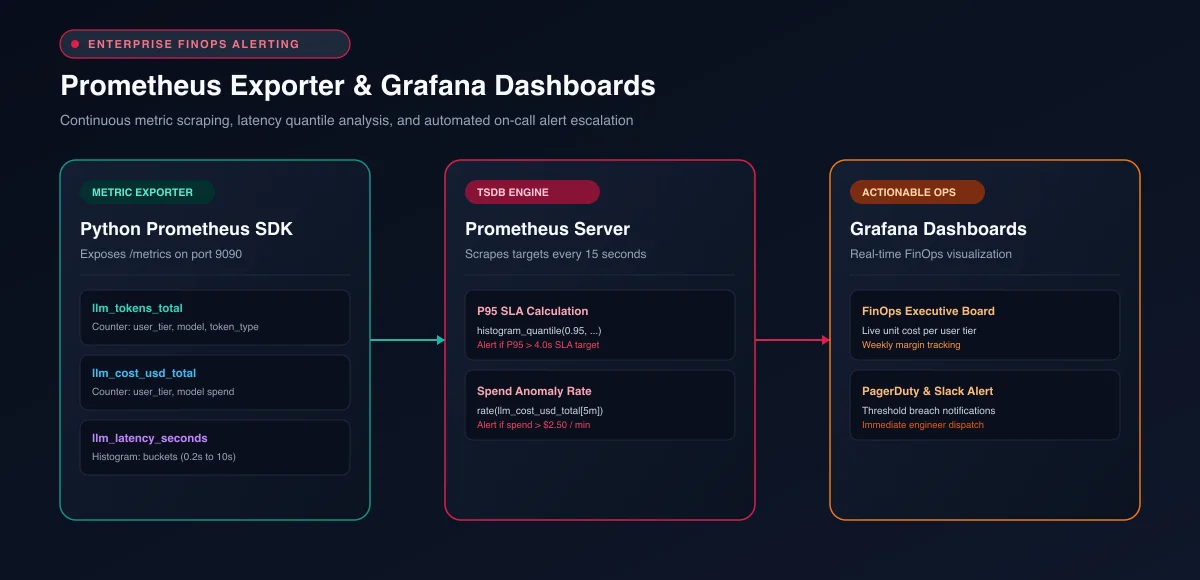Viewport: 1200px width, 580px height.
Task: Click the TSDB Engine tag
Action: 532,192
